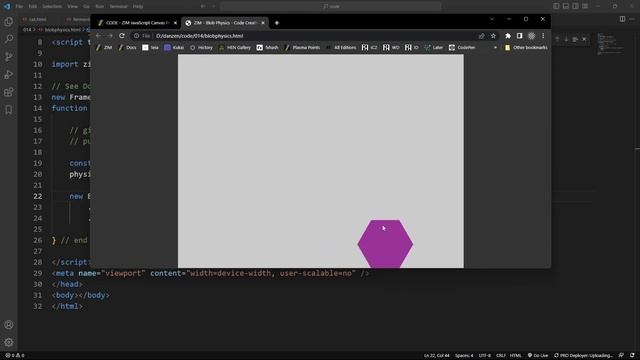Open the Kukai bookmark
640x360 pixels.
click(x=174, y=48)
